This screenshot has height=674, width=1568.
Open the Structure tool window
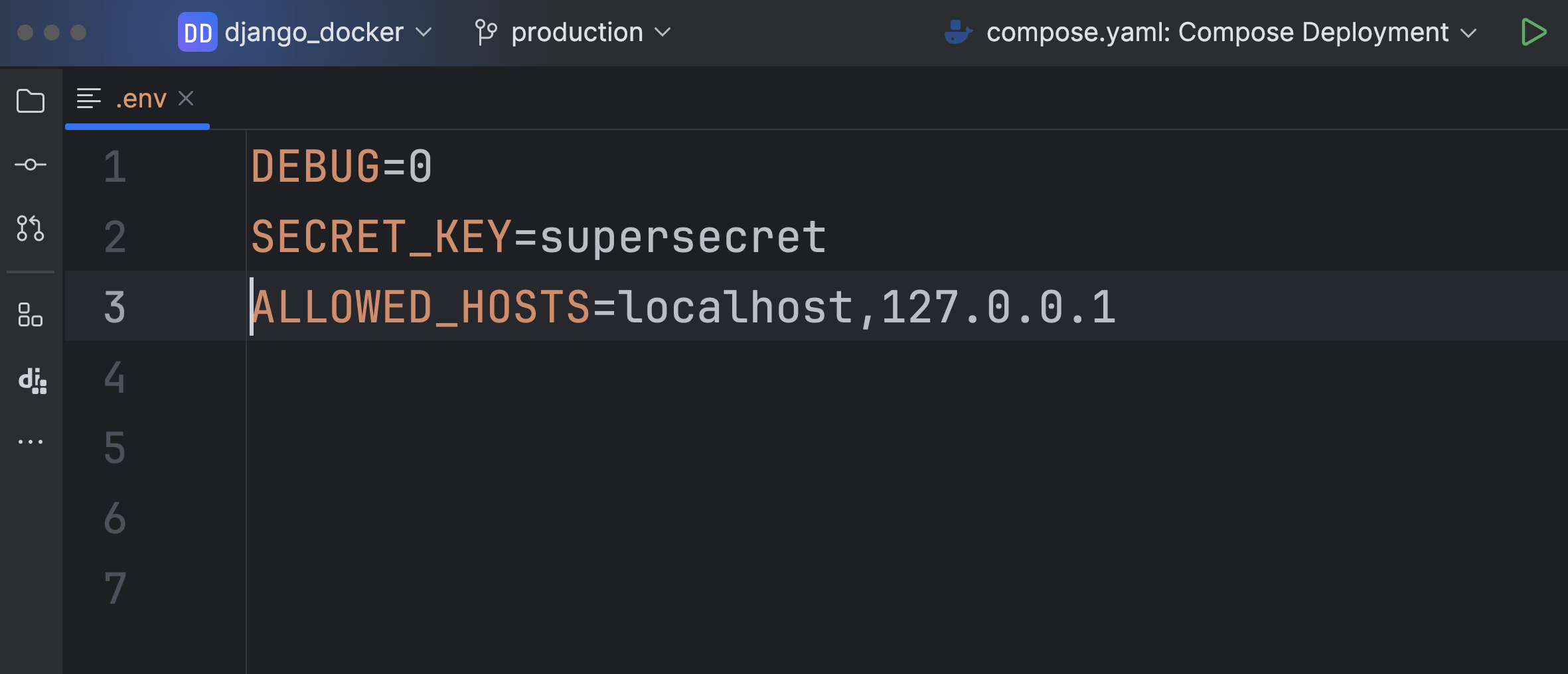click(31, 314)
